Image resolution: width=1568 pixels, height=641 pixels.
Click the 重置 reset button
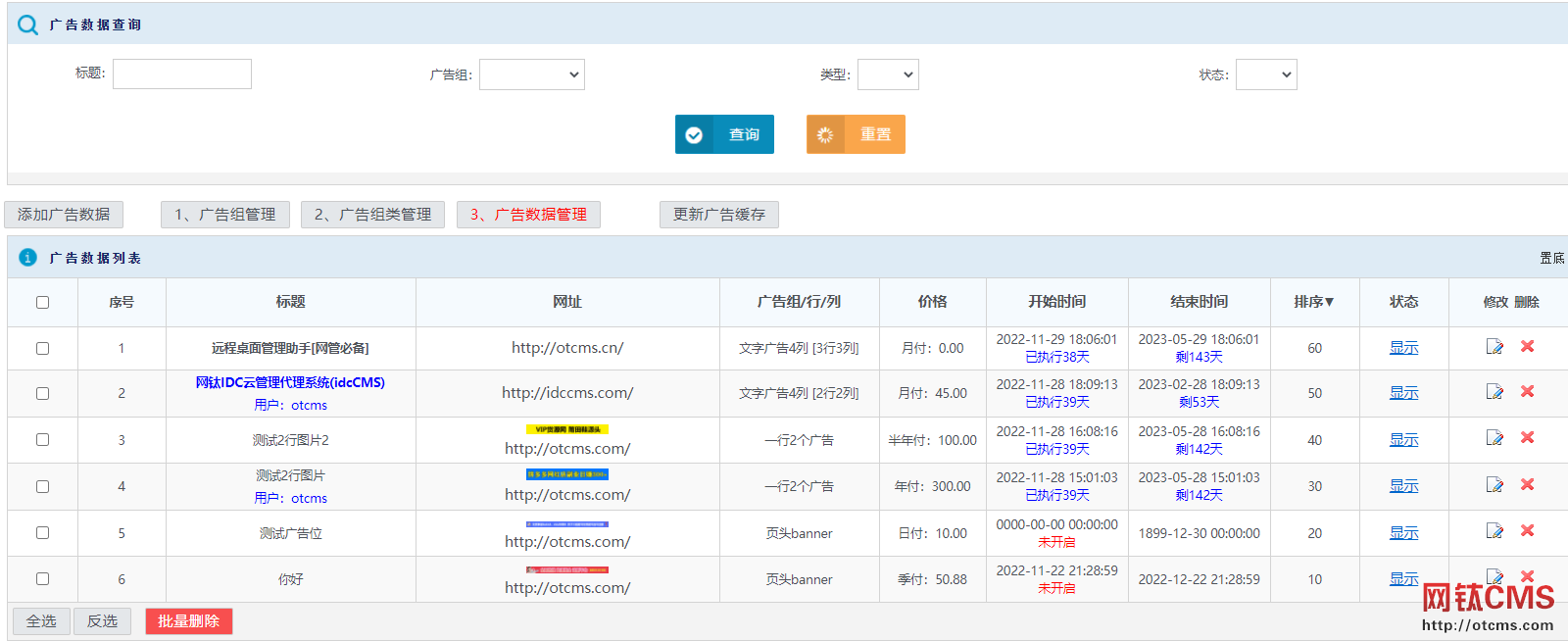[x=856, y=134]
